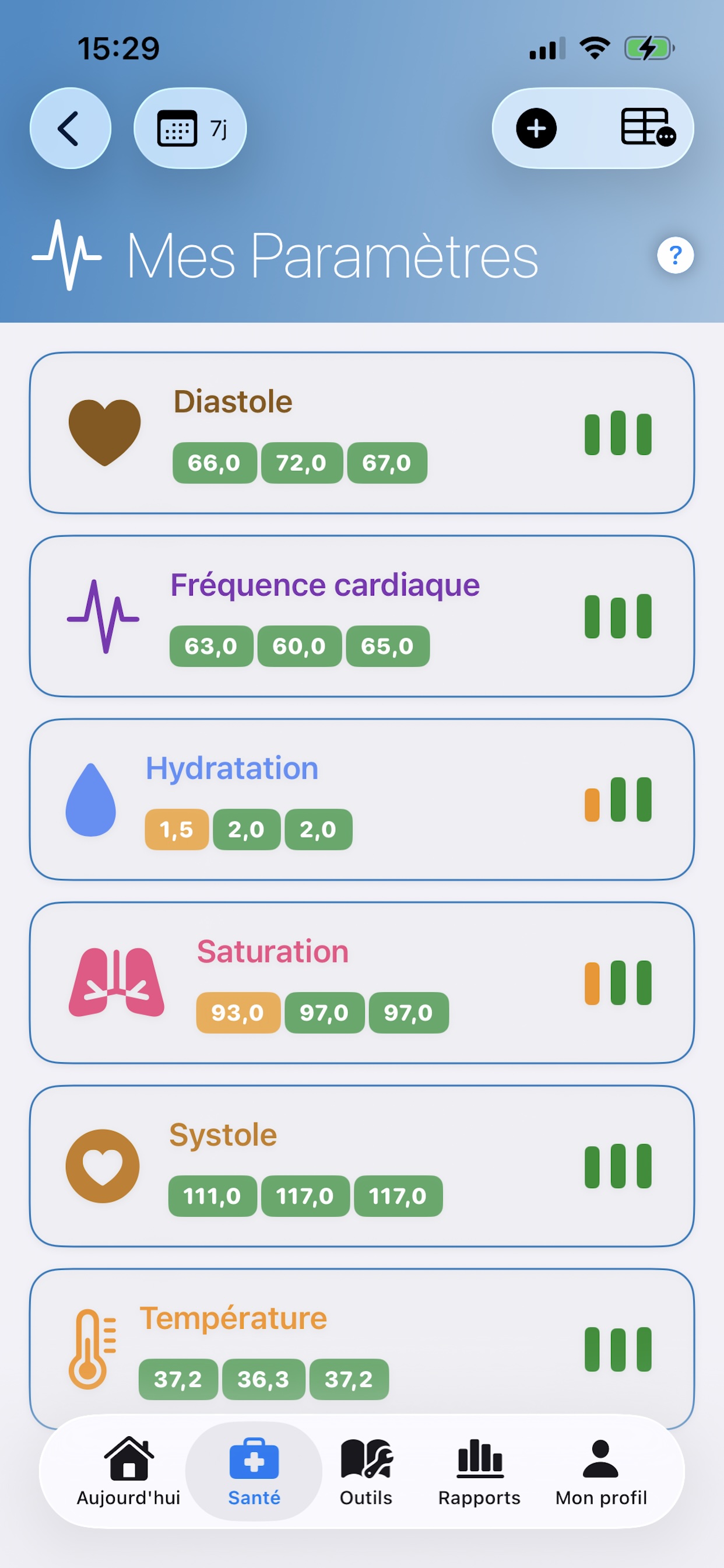Open the question mark help button
The height and width of the screenshot is (1568, 724).
(674, 255)
